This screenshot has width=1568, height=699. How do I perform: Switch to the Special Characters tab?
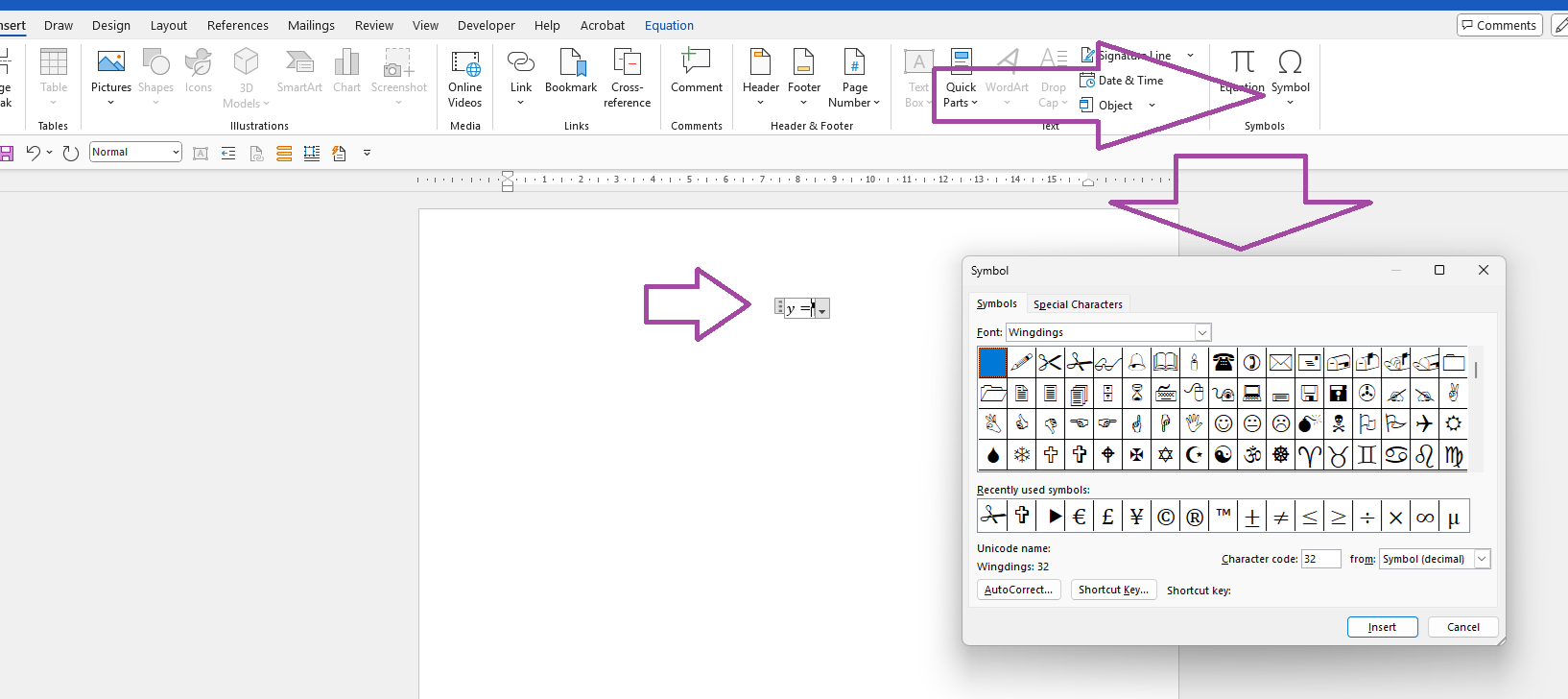pos(1078,304)
